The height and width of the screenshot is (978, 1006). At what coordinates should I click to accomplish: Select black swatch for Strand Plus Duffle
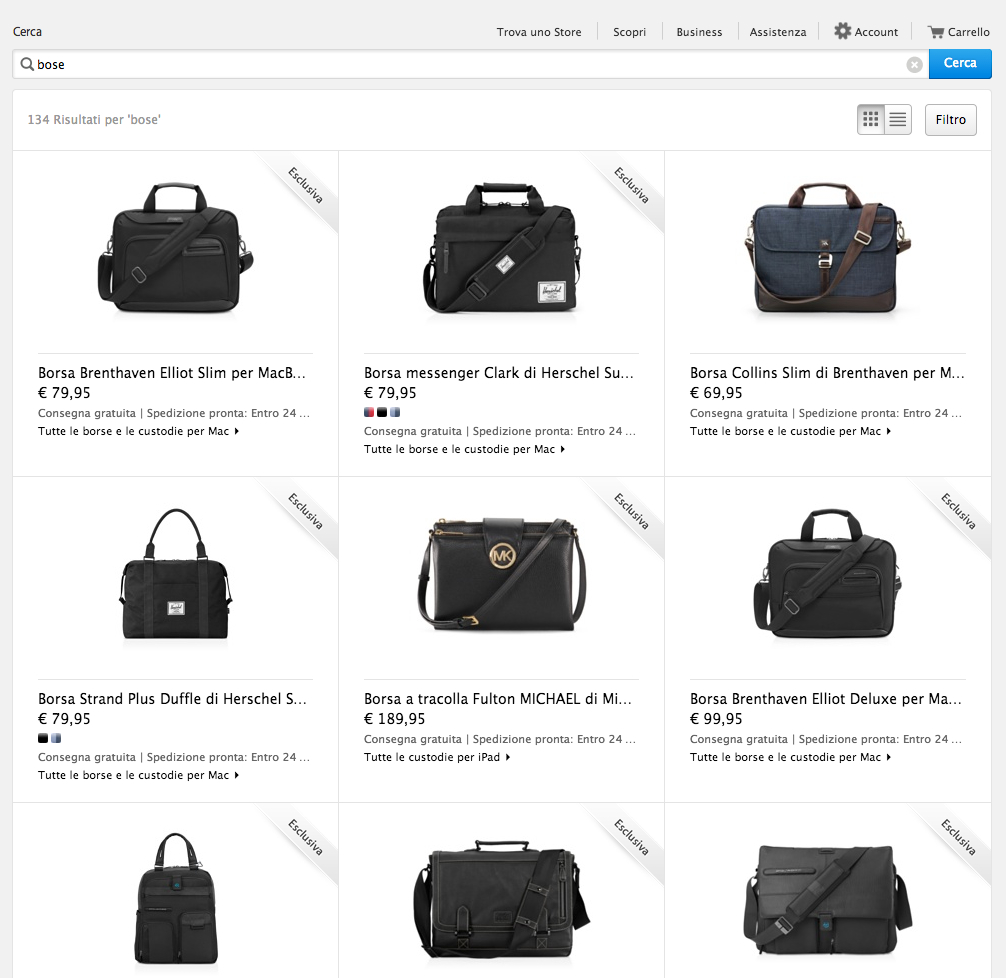pyautogui.click(x=43, y=738)
